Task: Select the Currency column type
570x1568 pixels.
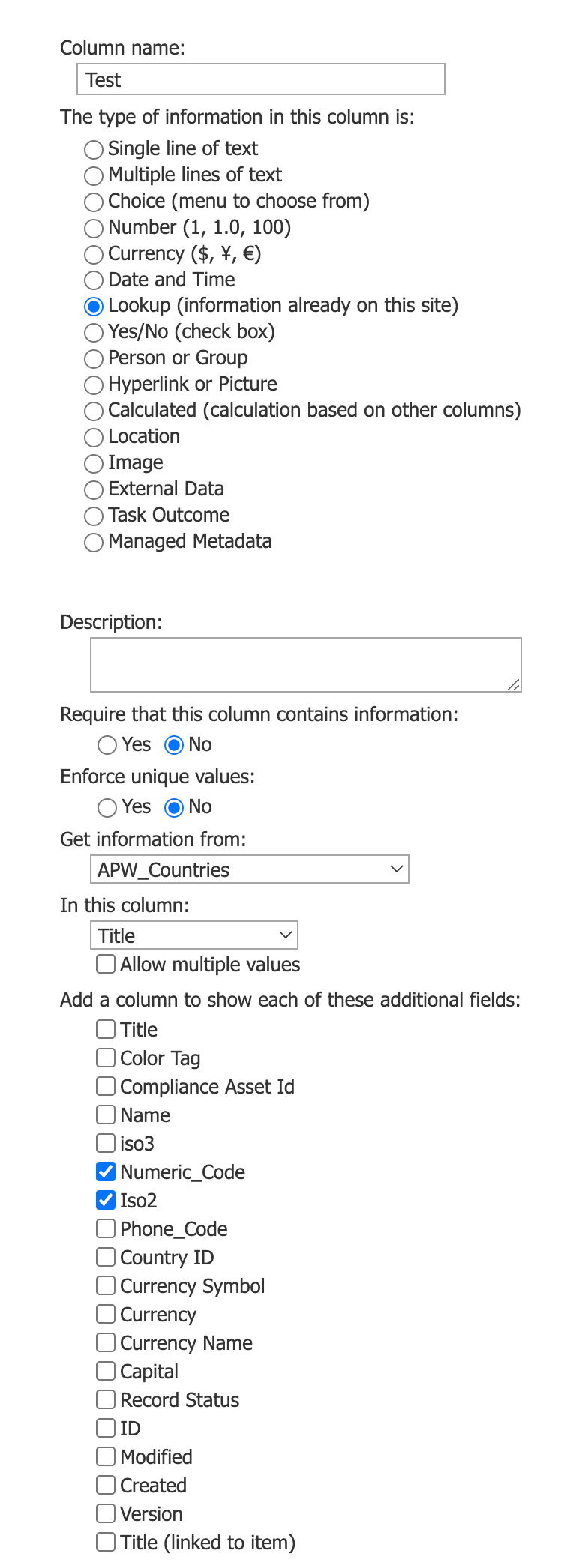Action: click(93, 254)
